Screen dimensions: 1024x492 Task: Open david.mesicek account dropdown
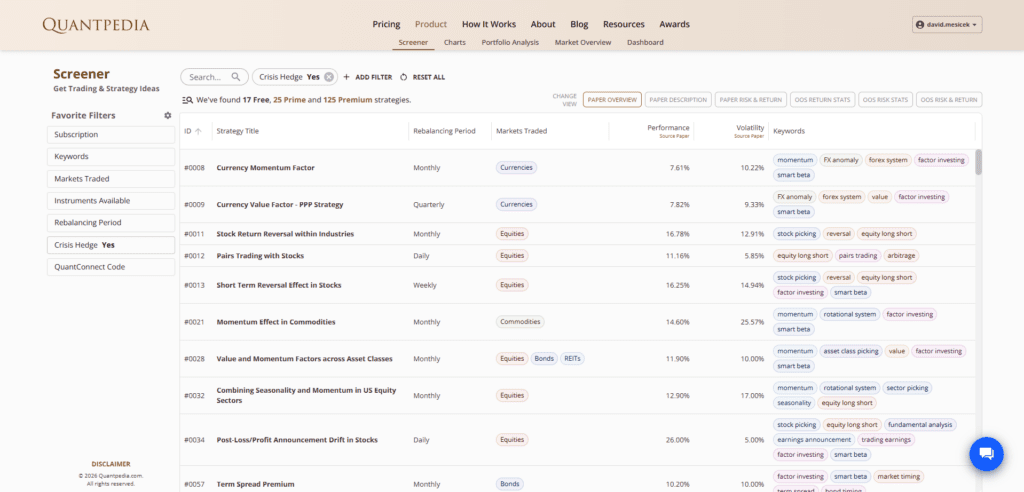(947, 24)
